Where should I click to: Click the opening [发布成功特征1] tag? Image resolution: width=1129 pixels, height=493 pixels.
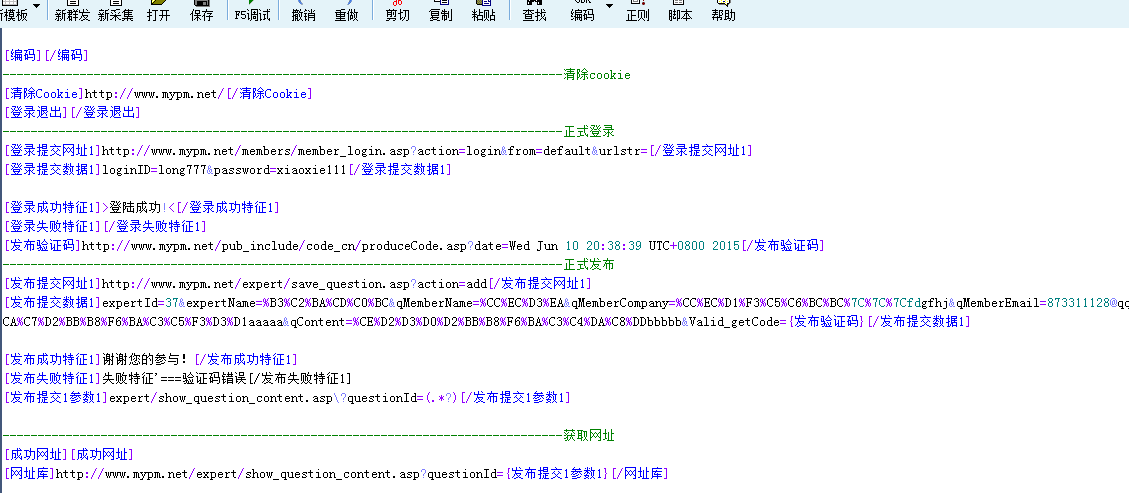(x=53, y=360)
